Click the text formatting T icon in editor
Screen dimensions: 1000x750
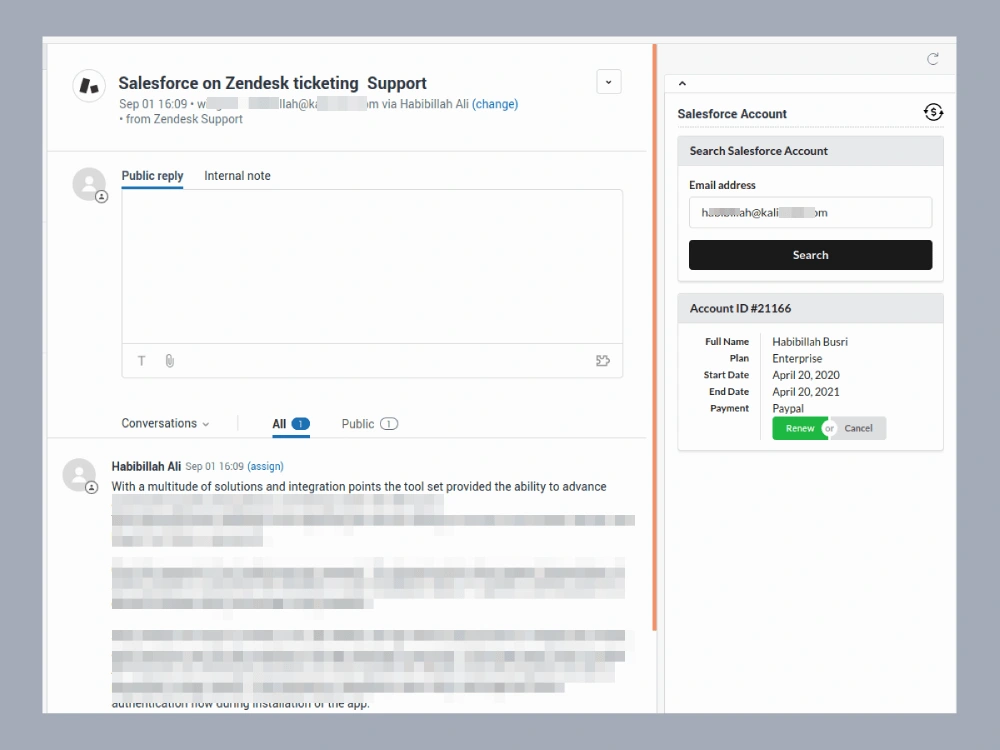click(141, 361)
